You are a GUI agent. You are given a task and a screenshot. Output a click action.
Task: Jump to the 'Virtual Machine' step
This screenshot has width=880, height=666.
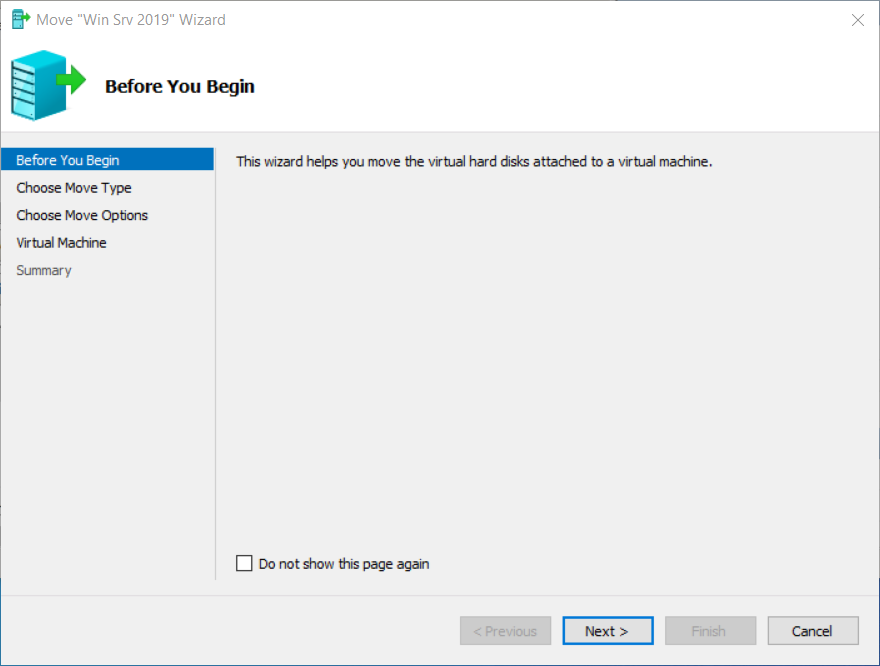pos(61,243)
